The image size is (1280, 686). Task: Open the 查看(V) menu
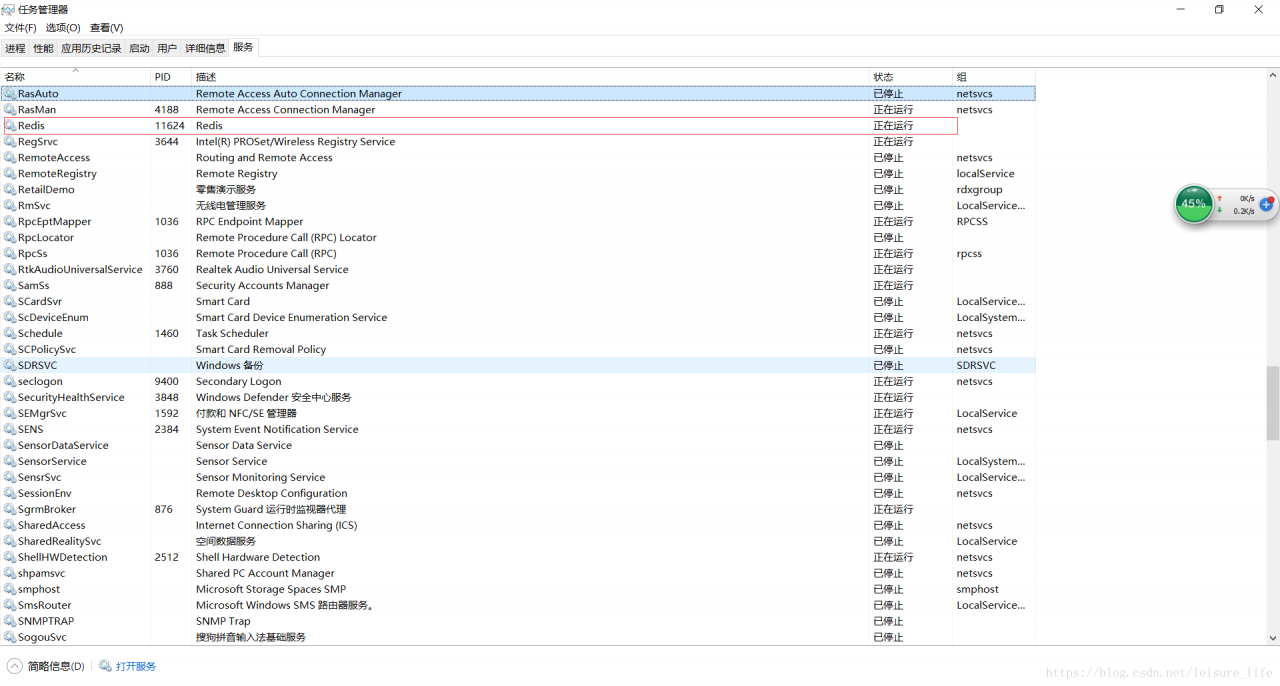coord(106,28)
